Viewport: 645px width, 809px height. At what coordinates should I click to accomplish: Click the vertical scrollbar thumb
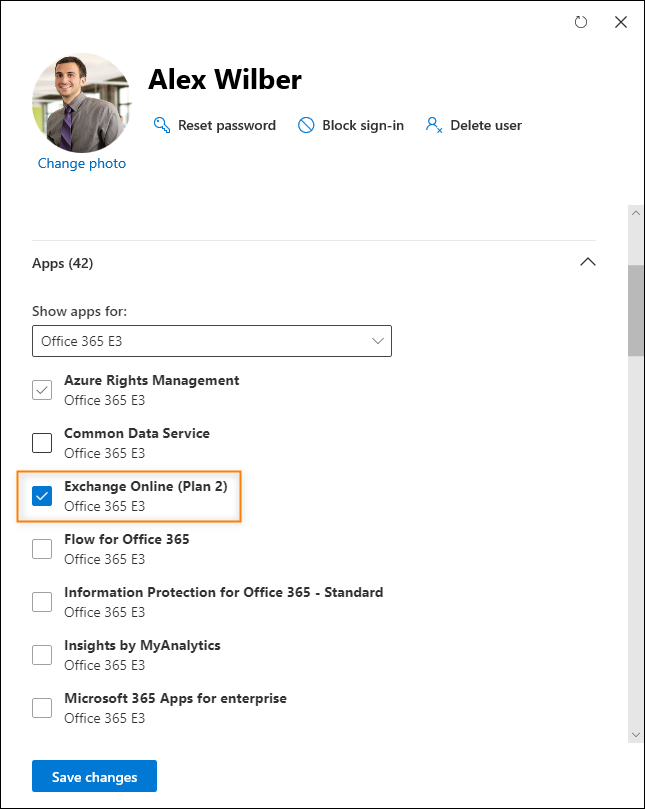click(x=636, y=311)
